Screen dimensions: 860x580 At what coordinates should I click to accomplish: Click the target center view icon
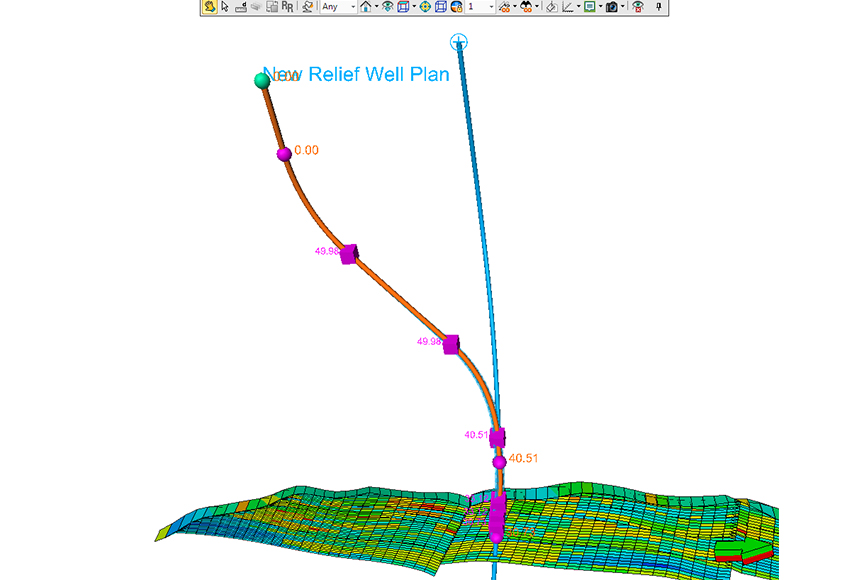click(x=423, y=6)
